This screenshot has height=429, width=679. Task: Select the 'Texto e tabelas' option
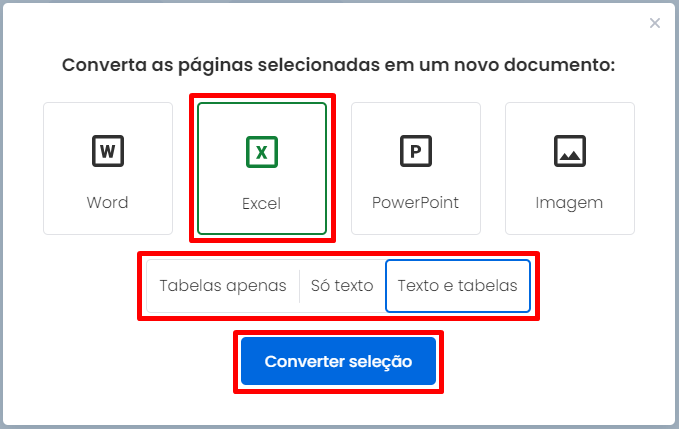pyautogui.click(x=458, y=286)
